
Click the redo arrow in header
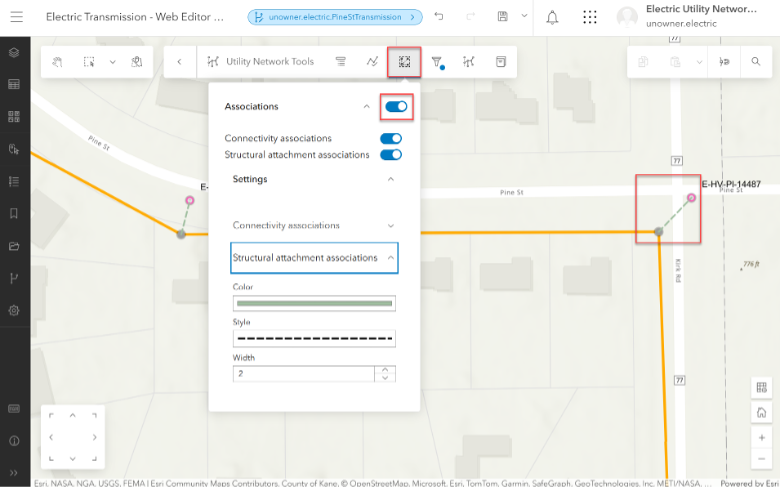pyautogui.click(x=471, y=16)
